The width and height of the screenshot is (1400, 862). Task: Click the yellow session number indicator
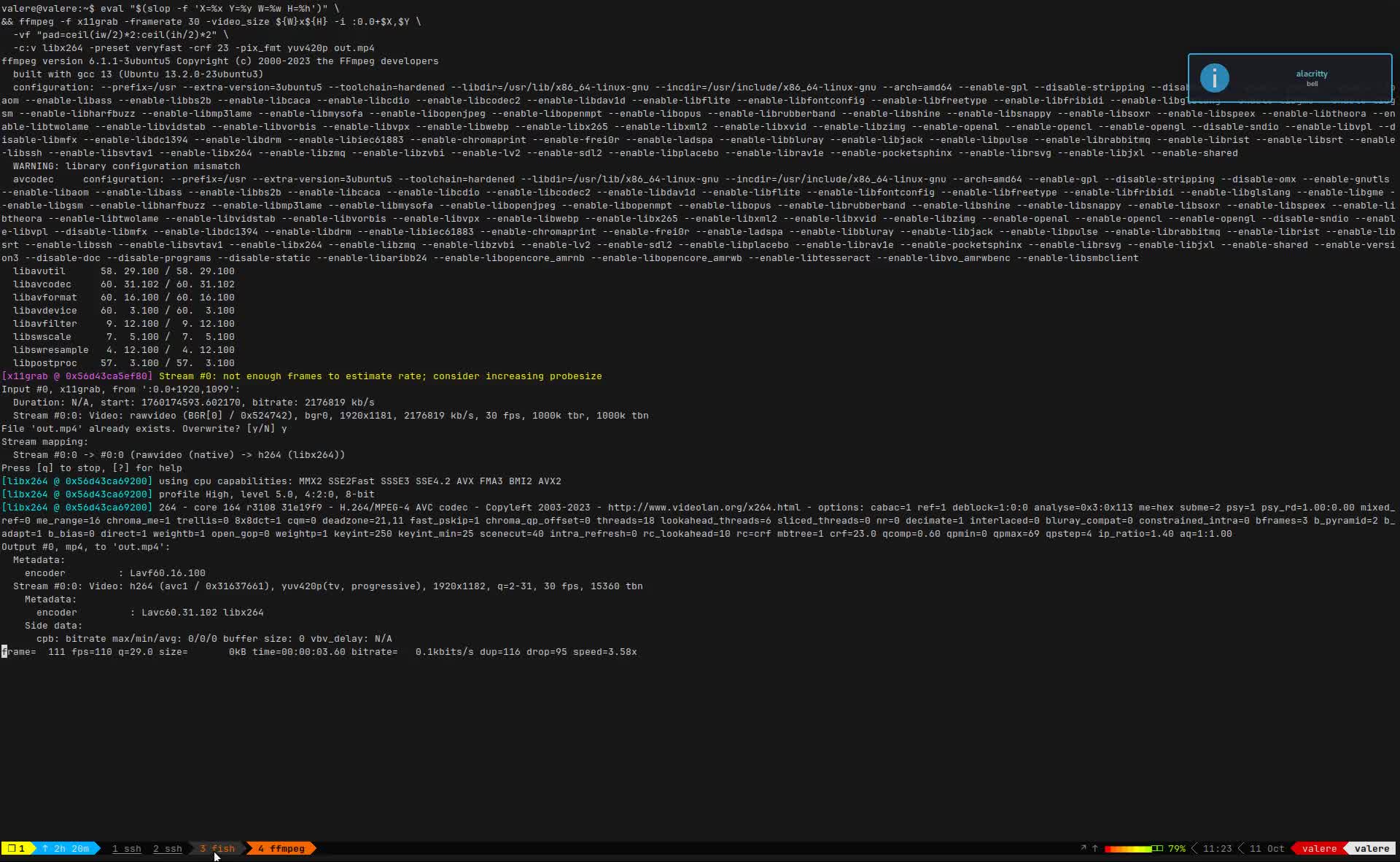point(17,848)
